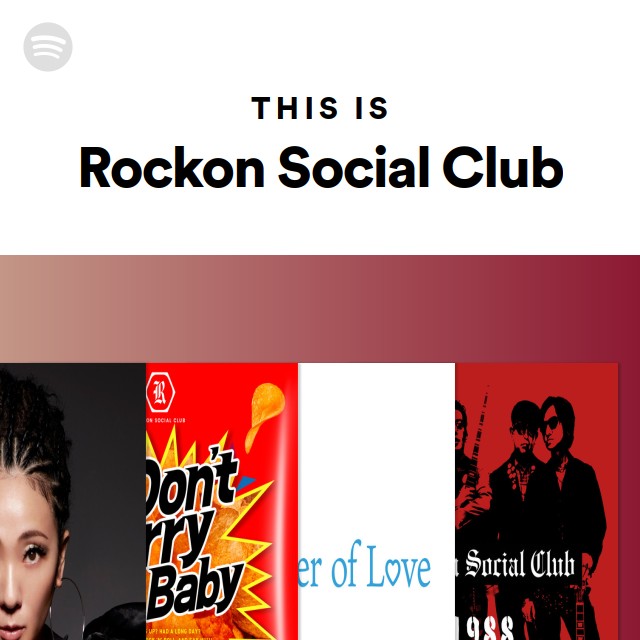The width and height of the screenshot is (640, 640).
Task: Open the woman portrait album cover
Action: pos(73,501)
